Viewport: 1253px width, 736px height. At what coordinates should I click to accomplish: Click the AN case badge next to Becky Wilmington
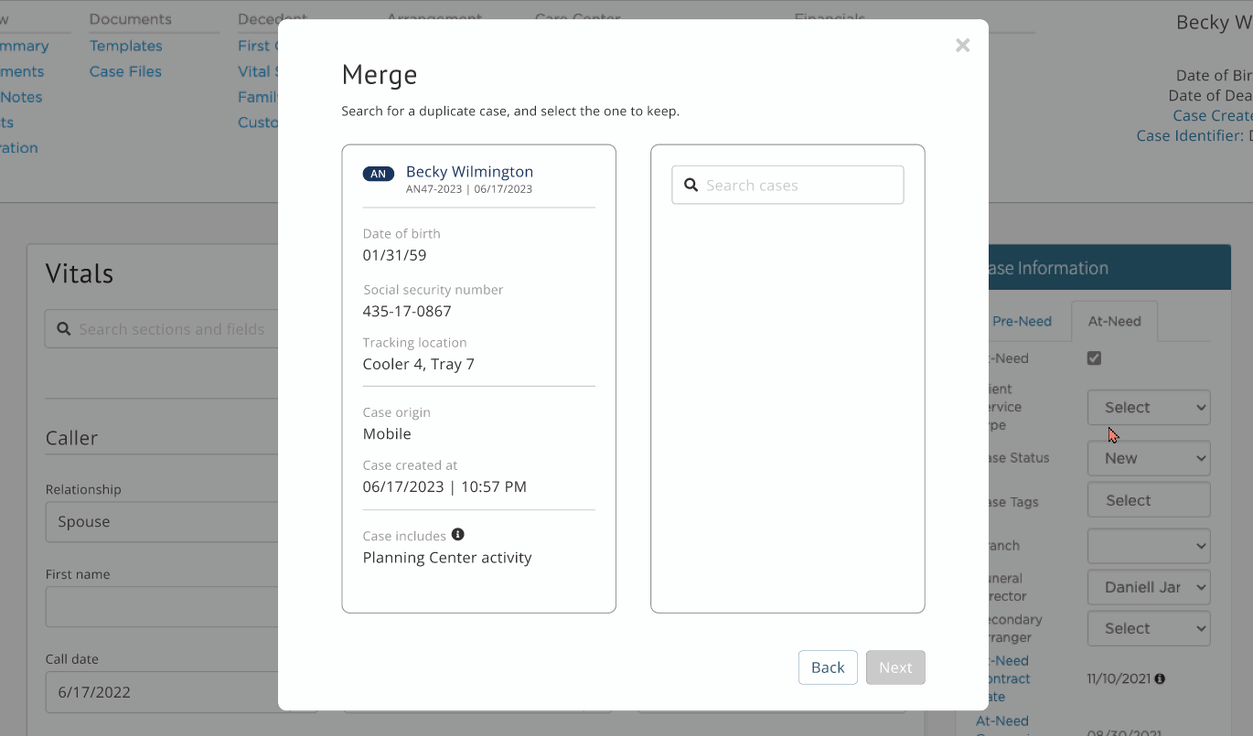[x=378, y=173]
